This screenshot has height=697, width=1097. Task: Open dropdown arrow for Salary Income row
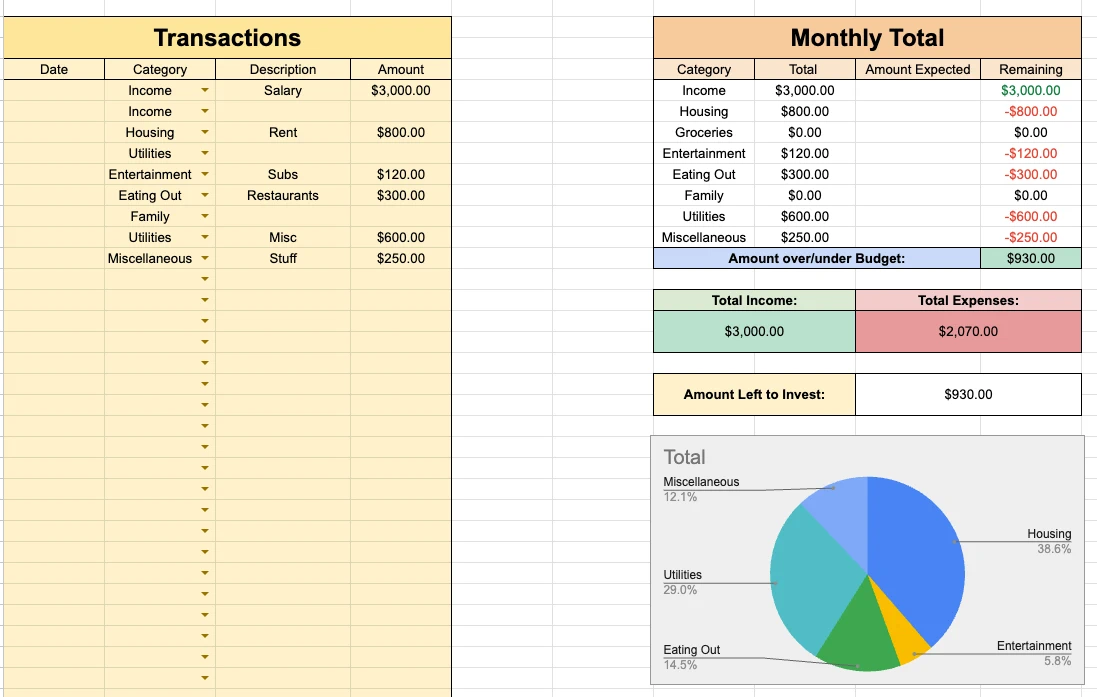point(205,90)
